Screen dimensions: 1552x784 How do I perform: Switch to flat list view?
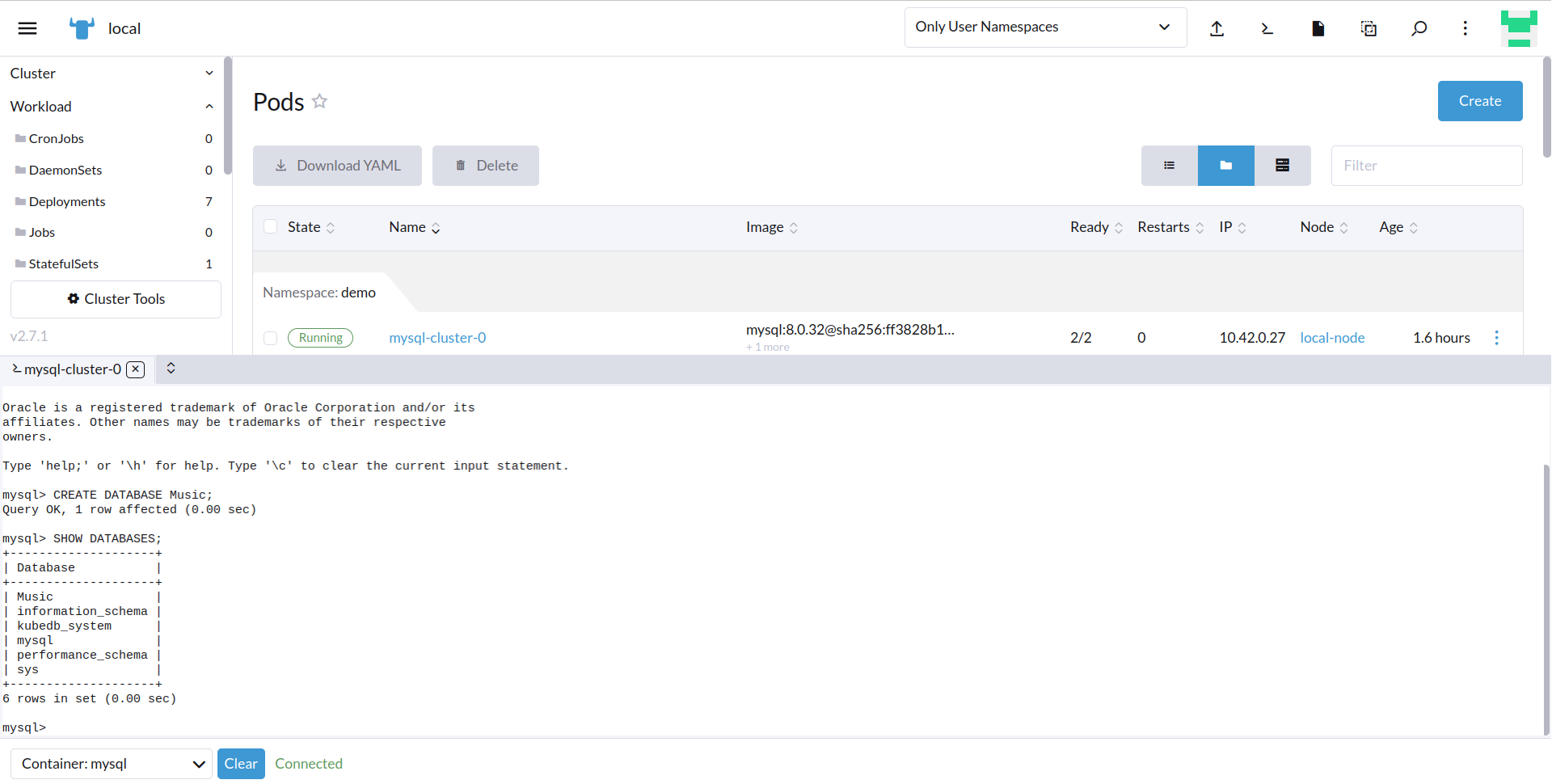click(1169, 165)
